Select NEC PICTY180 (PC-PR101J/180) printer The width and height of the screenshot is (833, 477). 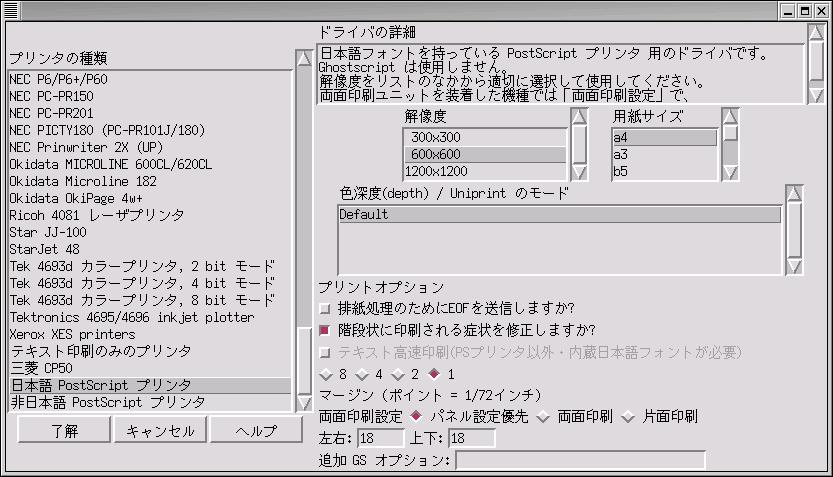[150, 130]
